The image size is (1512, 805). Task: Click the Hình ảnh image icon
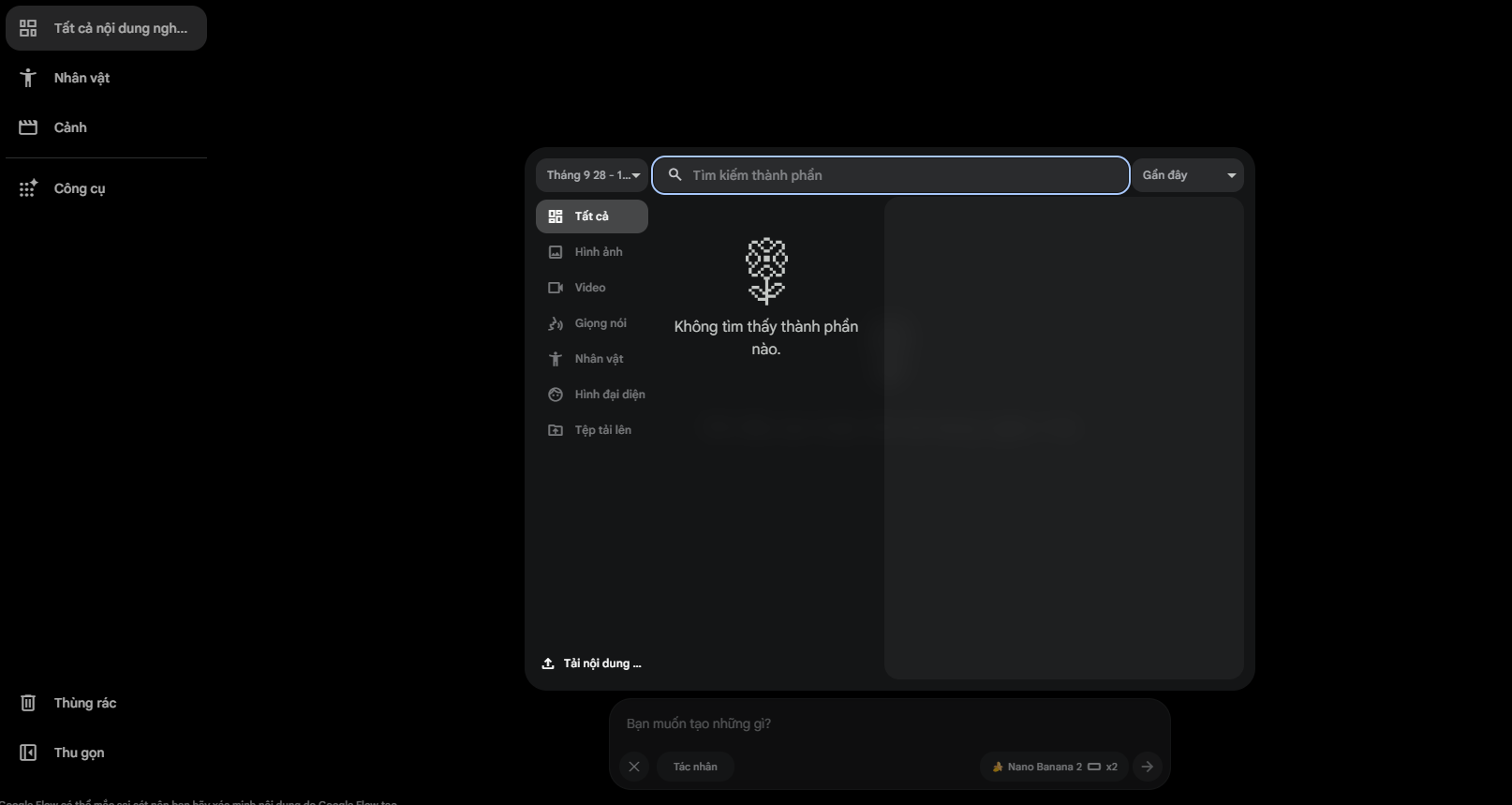tap(556, 252)
